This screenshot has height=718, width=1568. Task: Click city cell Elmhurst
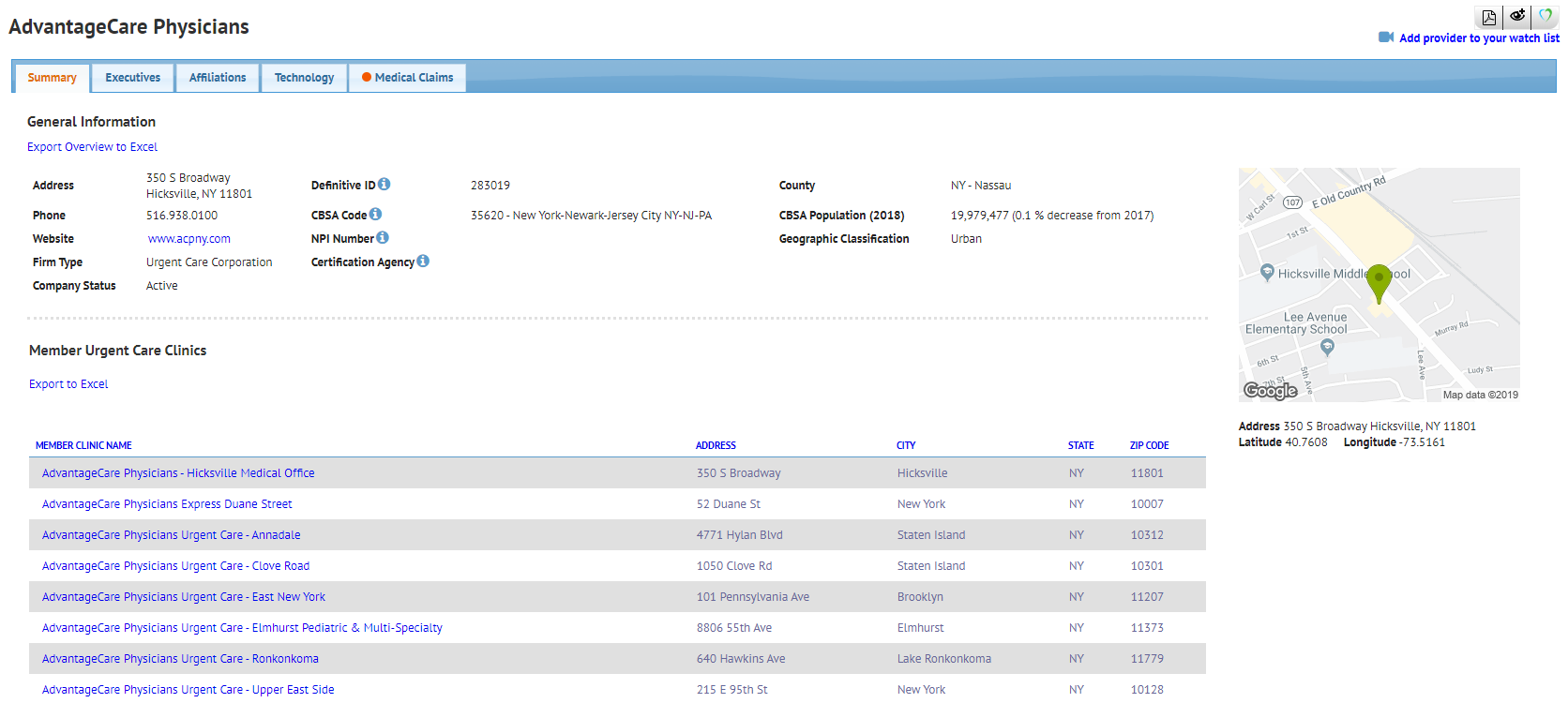click(921, 628)
